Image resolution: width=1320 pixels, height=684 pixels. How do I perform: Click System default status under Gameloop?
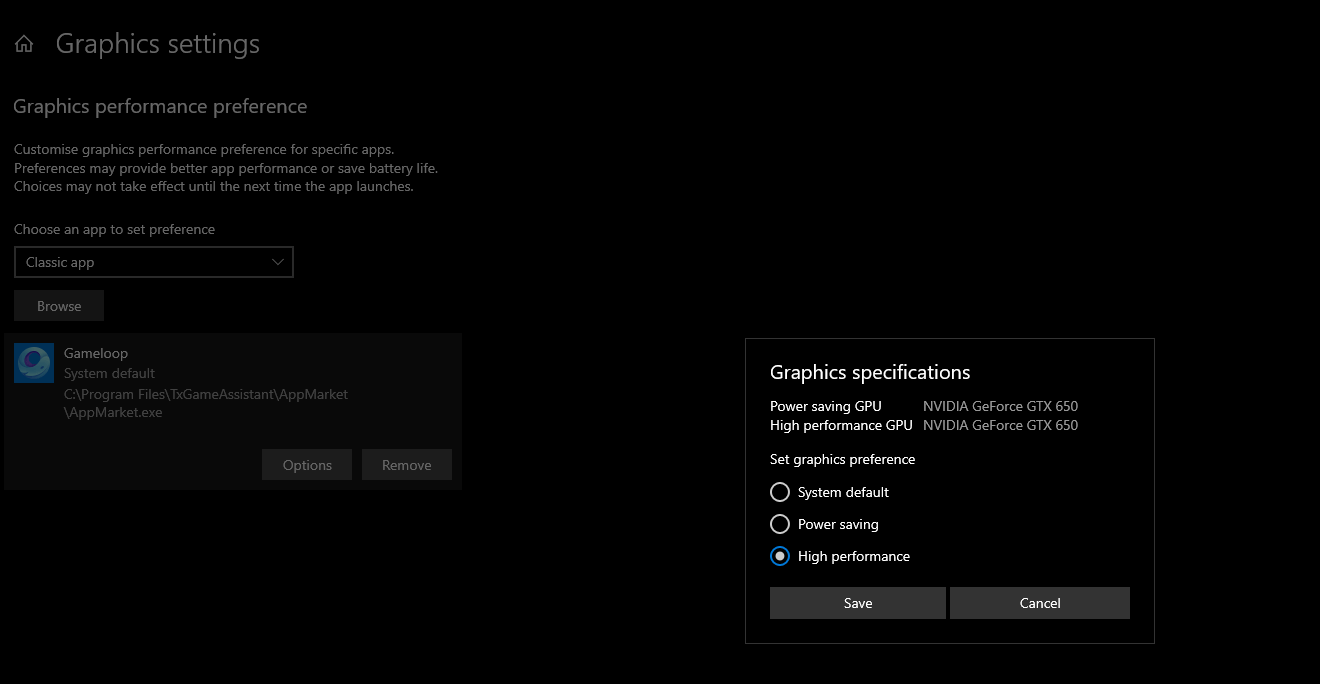point(109,373)
